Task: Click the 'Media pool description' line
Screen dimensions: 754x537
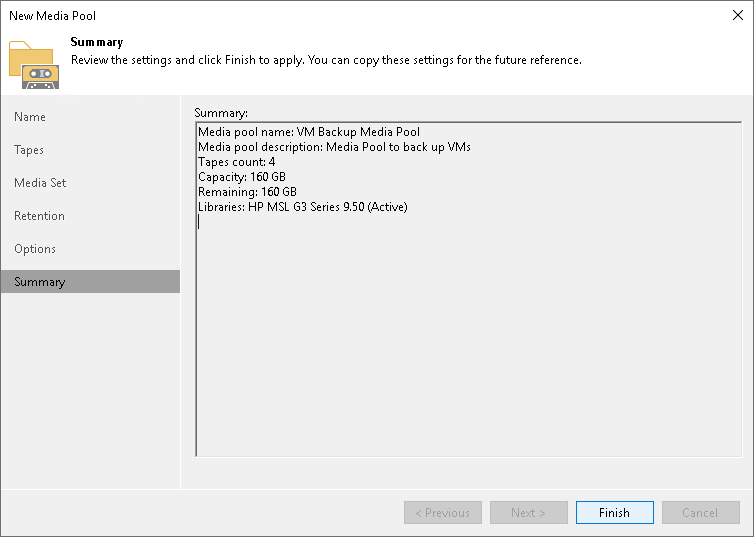Action: pyautogui.click(x=334, y=147)
